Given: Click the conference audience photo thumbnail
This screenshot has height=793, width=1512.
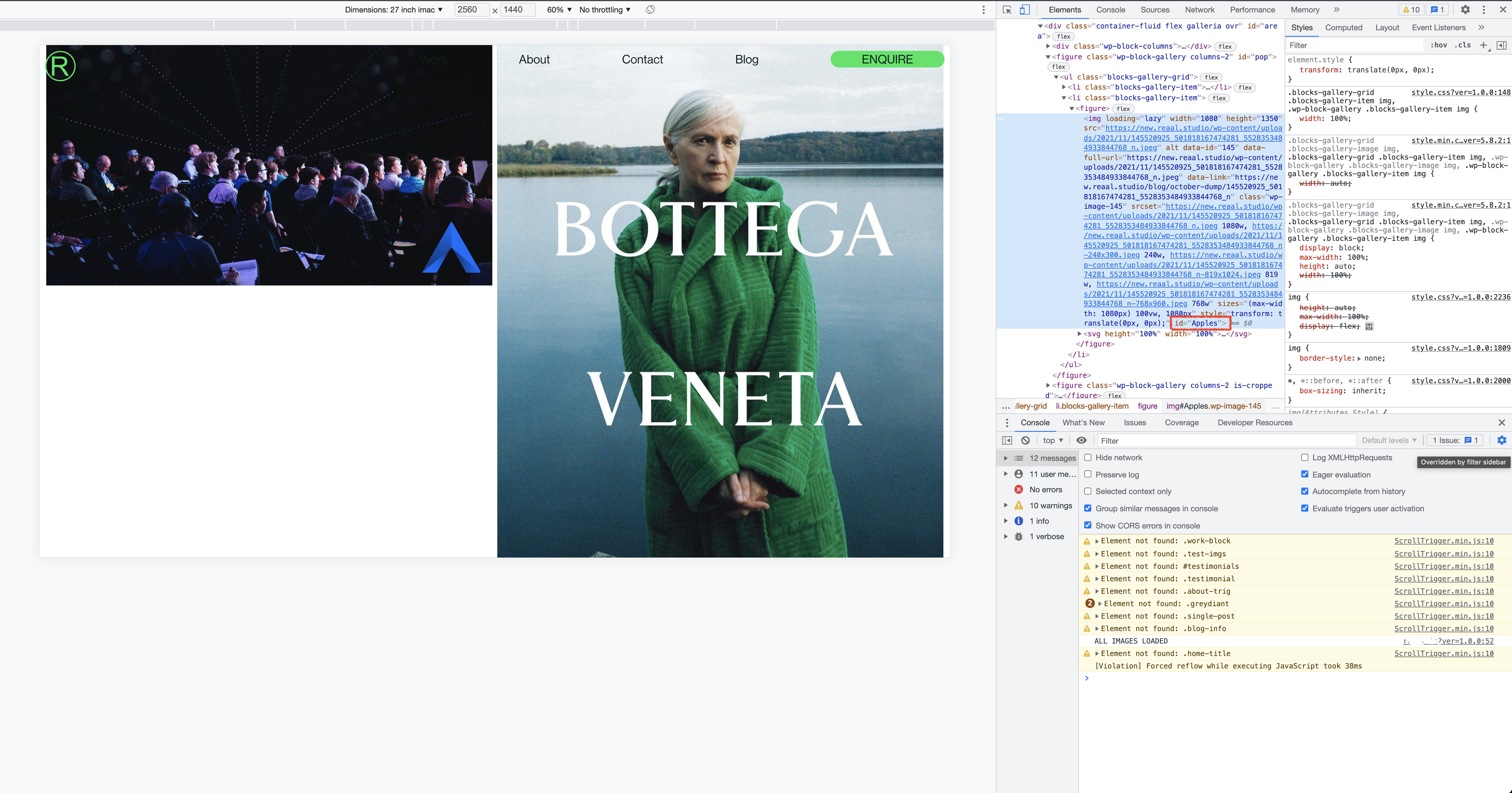Looking at the screenshot, I should 269,165.
